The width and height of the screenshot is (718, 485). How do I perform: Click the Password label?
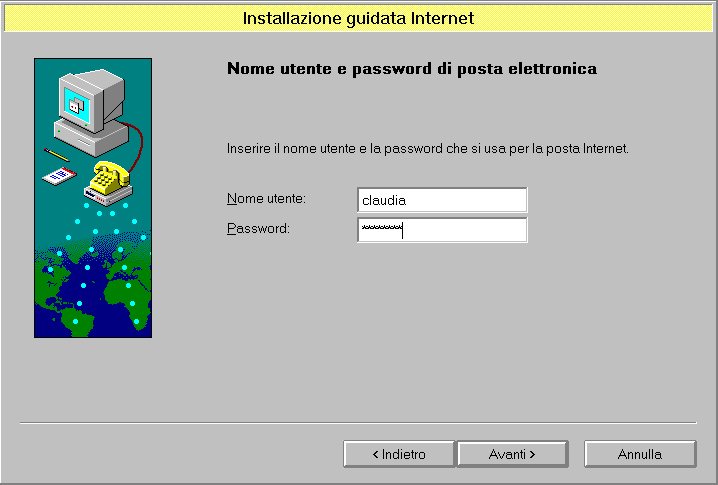tap(258, 229)
